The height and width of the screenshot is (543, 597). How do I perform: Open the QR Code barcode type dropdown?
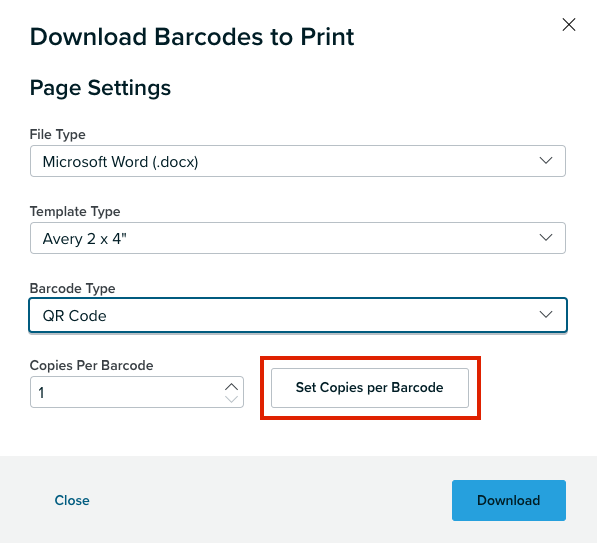coord(298,315)
